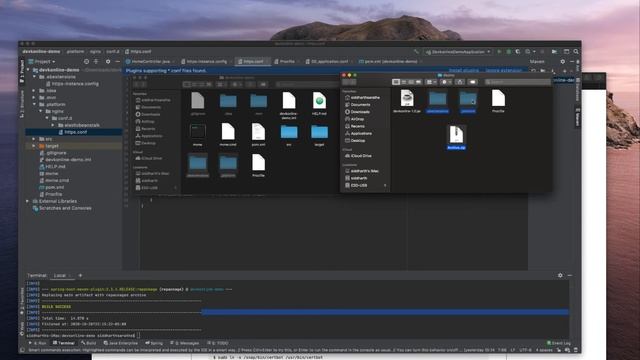Select Archive.zip in front Finder window
Screen dimensions: 640x360
456,138
